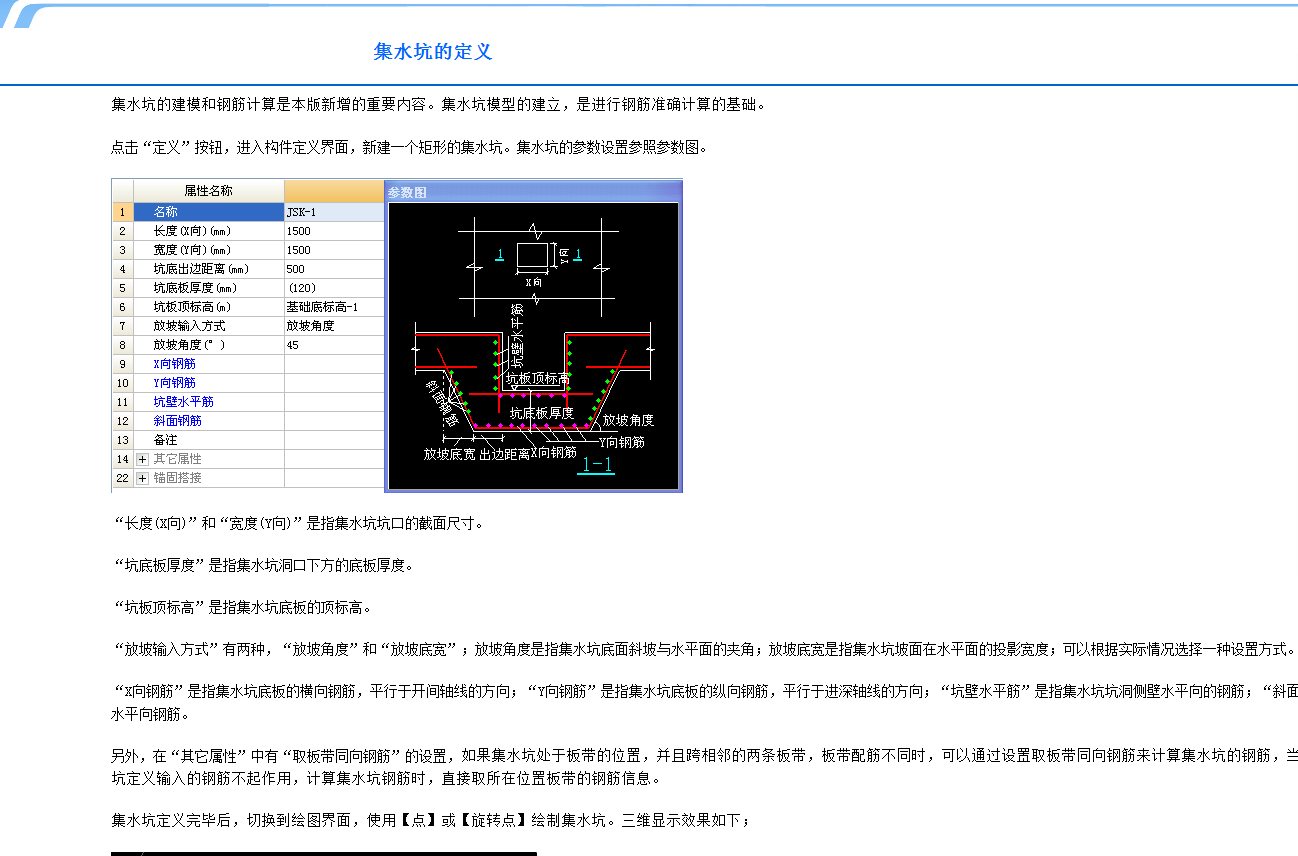This screenshot has height=856, width=1298.
Task: Click the blue Y向钢筋 property
Action: tap(174, 383)
